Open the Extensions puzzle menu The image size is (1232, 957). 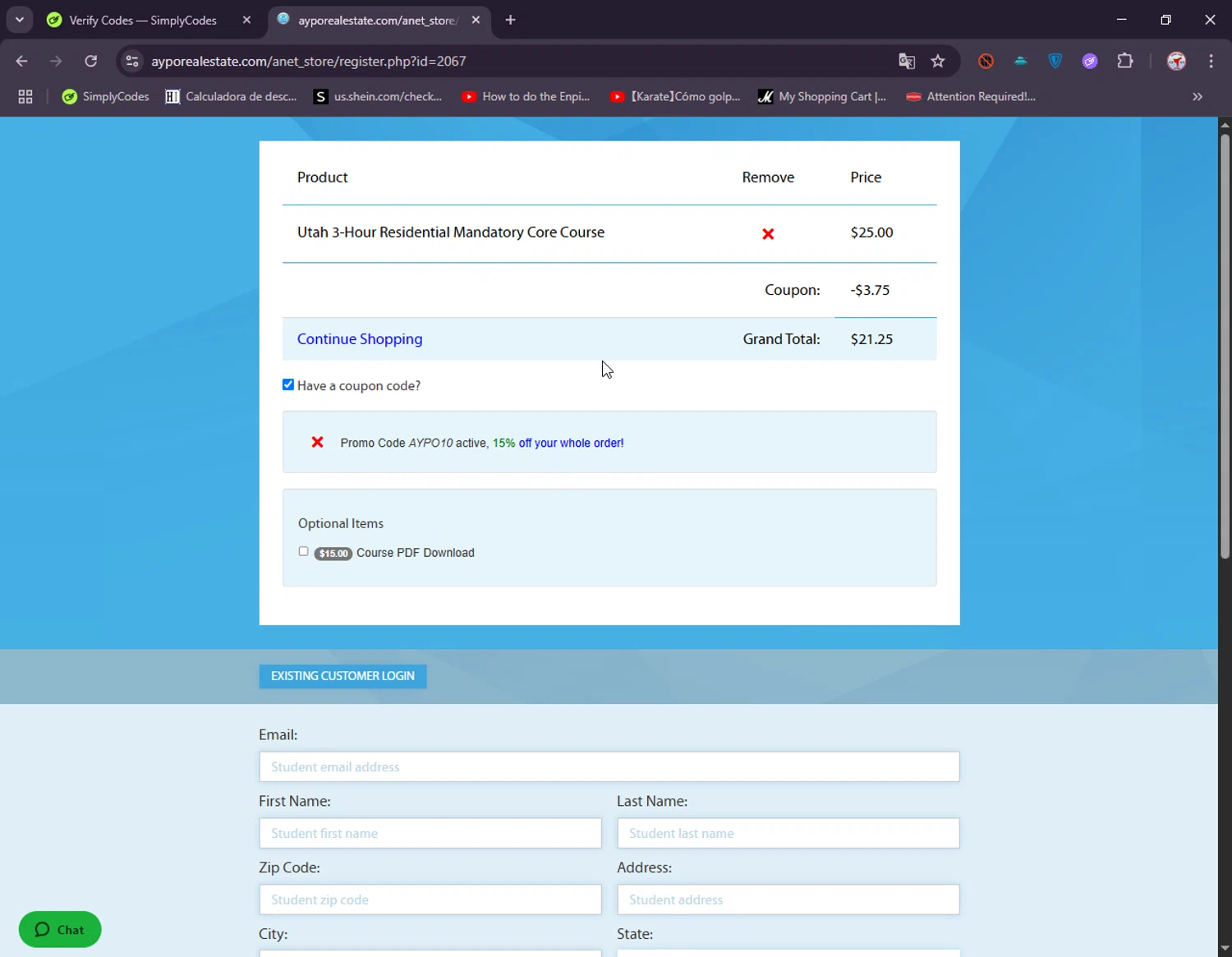1125,61
